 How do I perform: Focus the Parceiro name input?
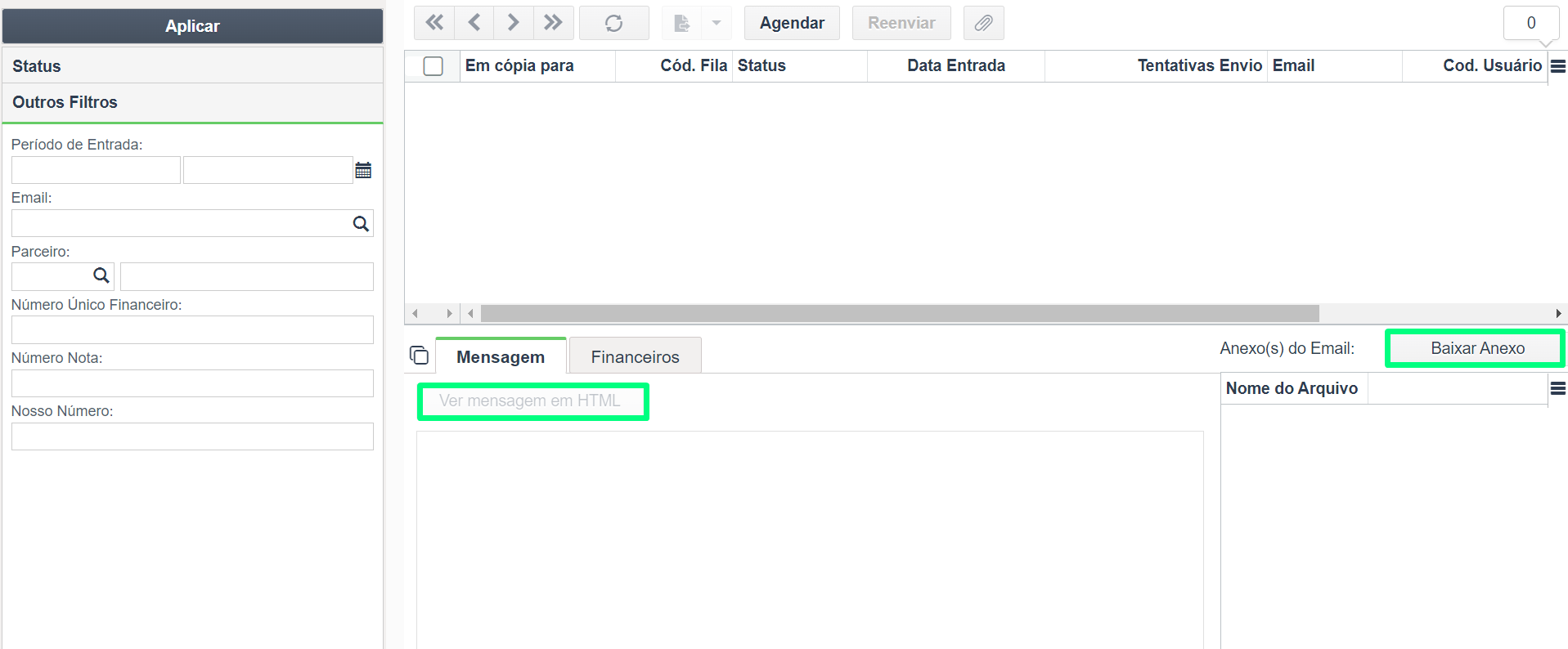(x=247, y=276)
